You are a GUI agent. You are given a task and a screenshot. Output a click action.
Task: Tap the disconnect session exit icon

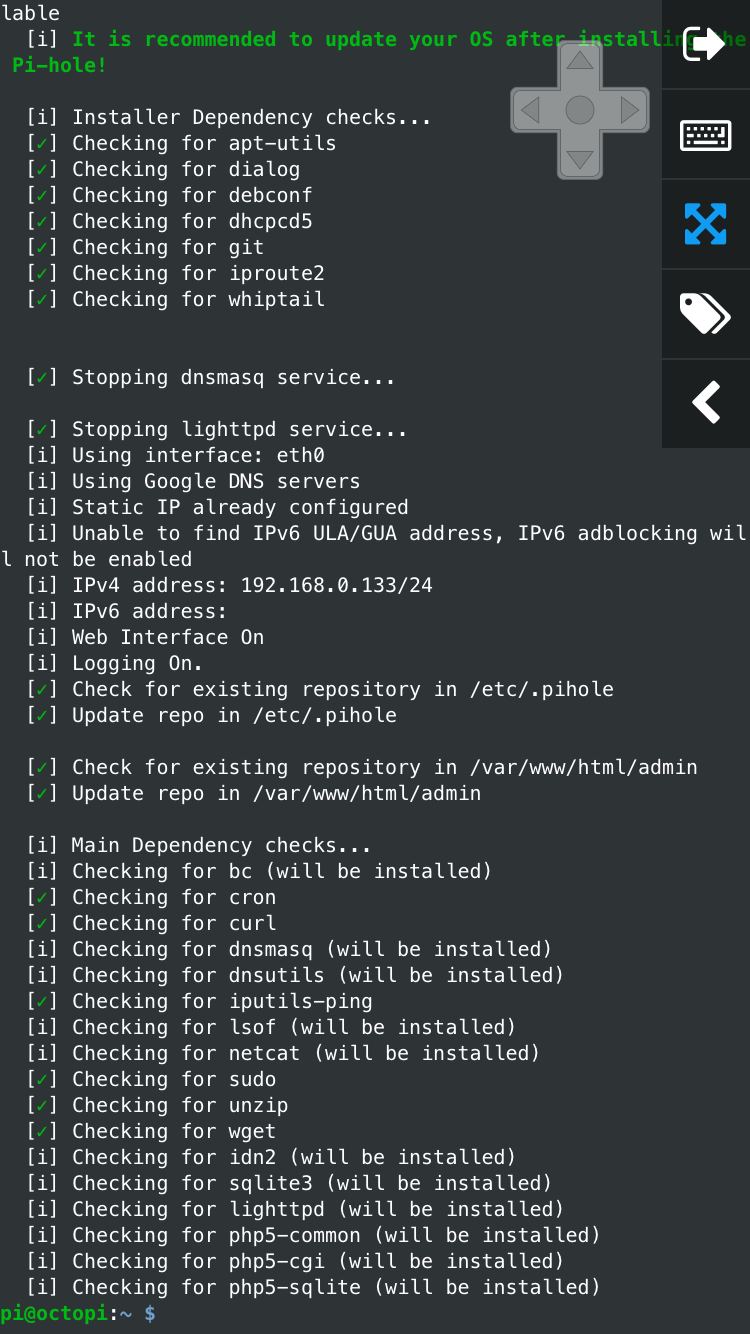pyautogui.click(x=705, y=44)
